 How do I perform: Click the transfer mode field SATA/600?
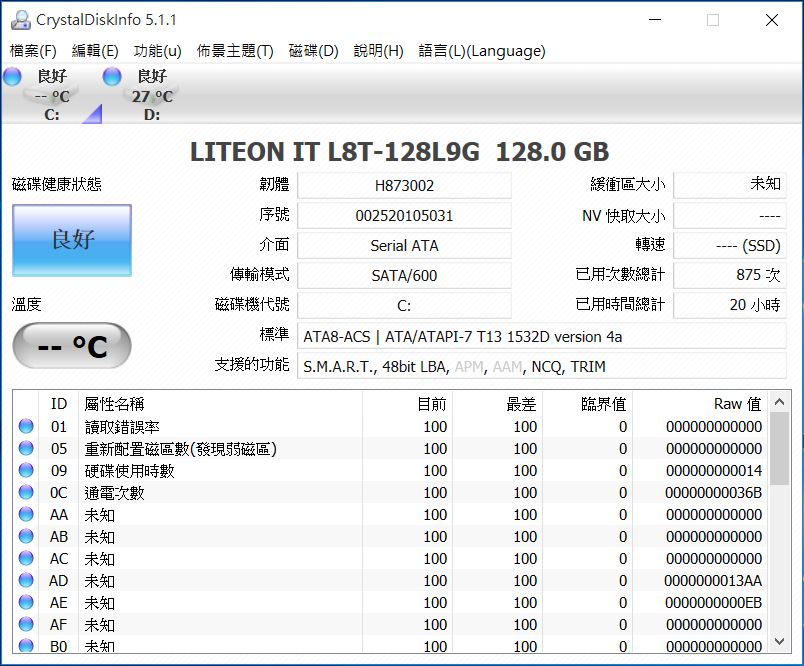404,275
